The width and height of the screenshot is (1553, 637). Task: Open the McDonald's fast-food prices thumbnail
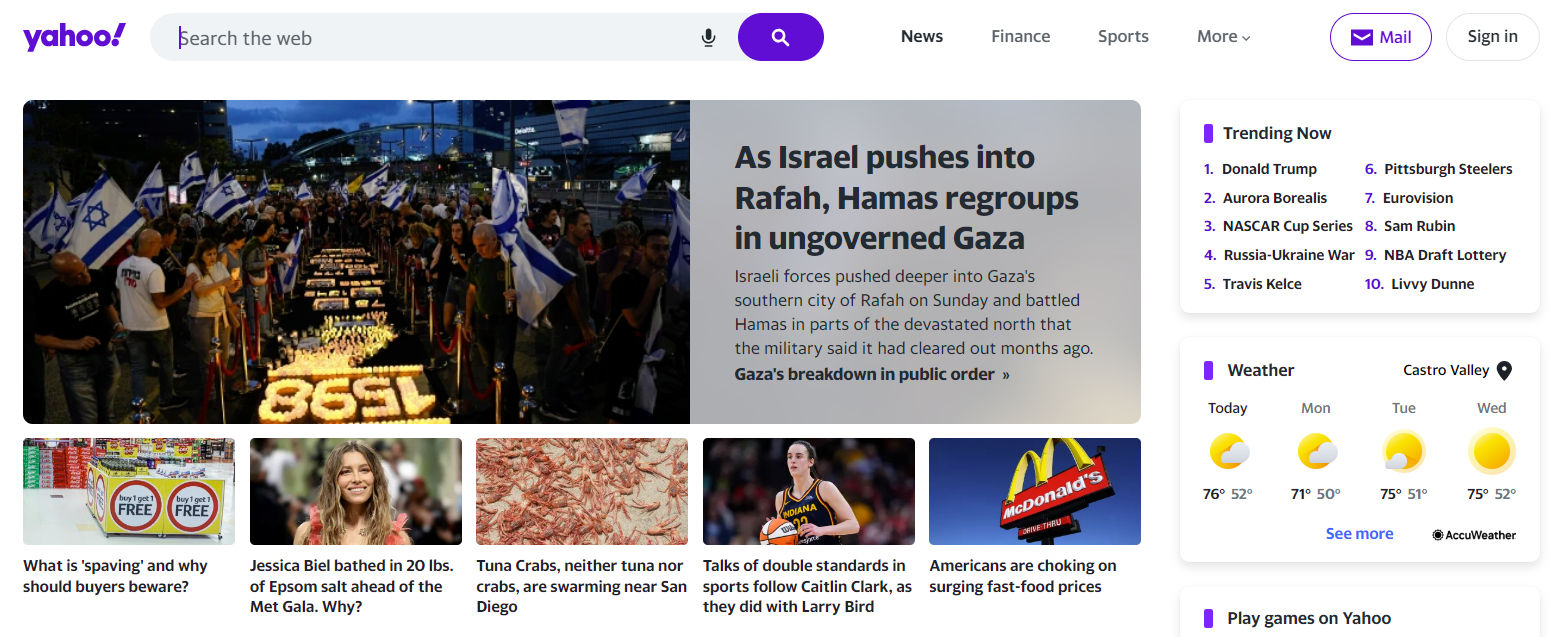(1035, 491)
